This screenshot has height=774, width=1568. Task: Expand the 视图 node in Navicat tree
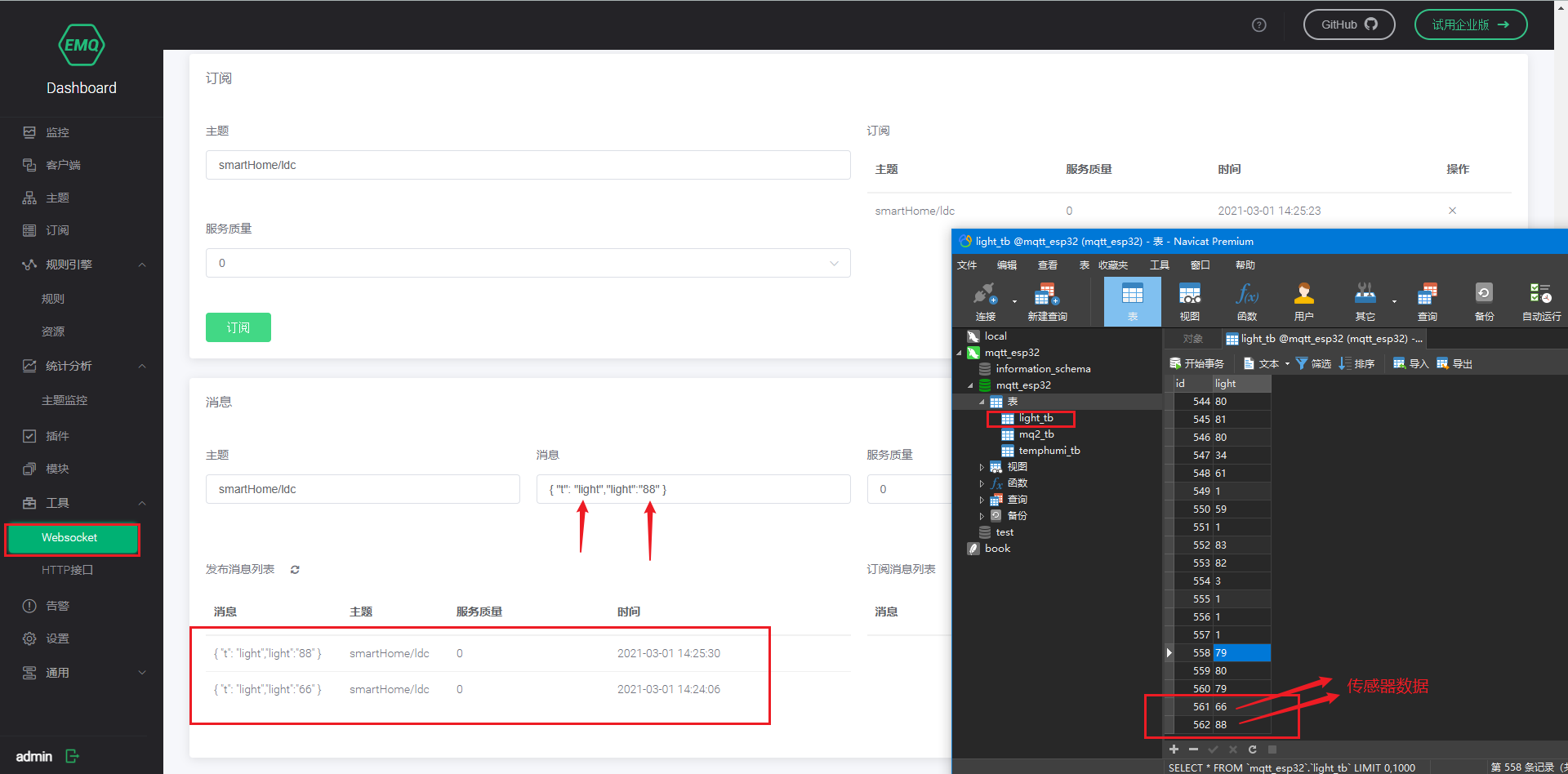coord(982,467)
